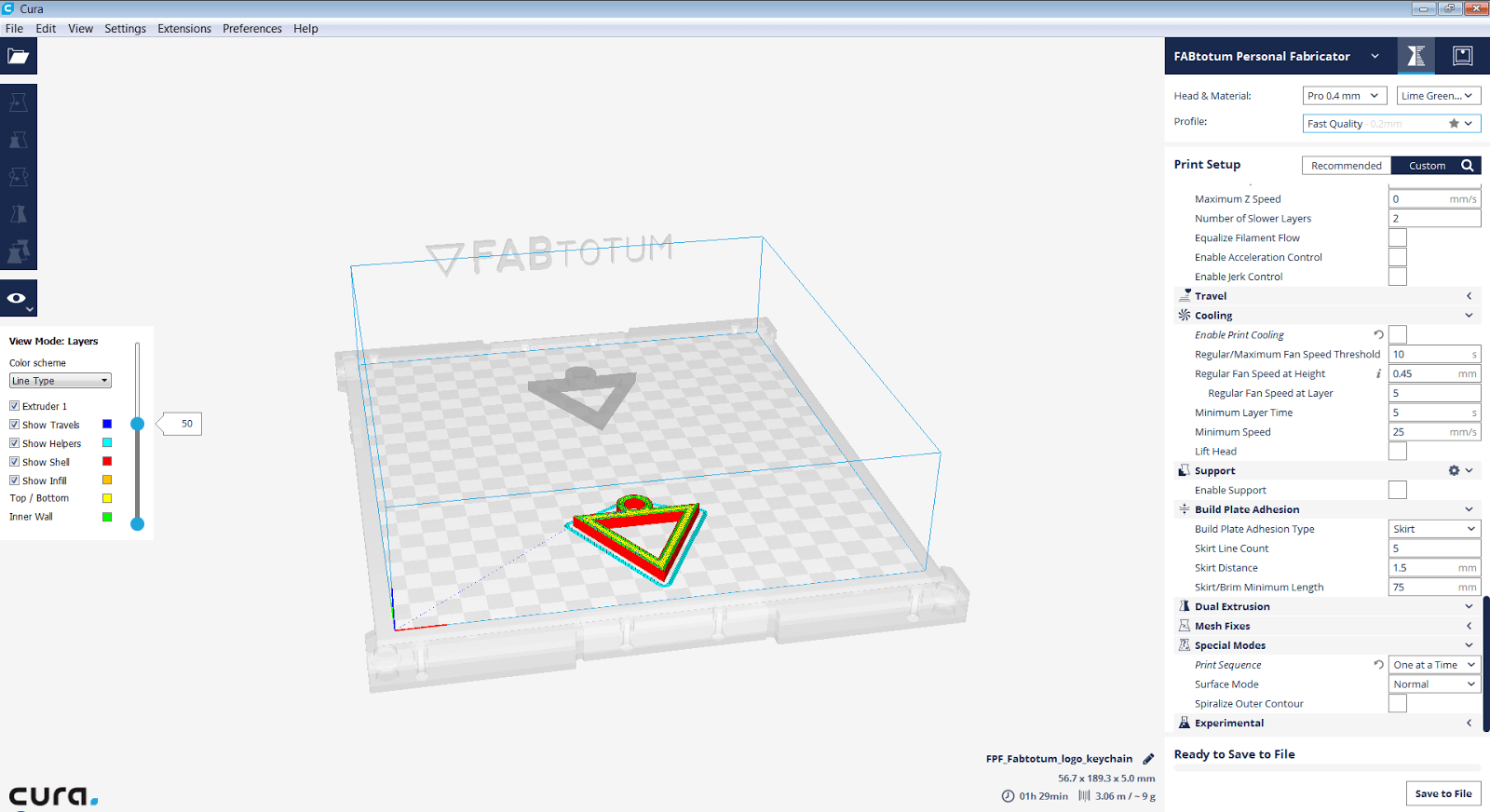The width and height of the screenshot is (1490, 812).
Task: Click the Special Modes category icon
Action: tap(1185, 645)
